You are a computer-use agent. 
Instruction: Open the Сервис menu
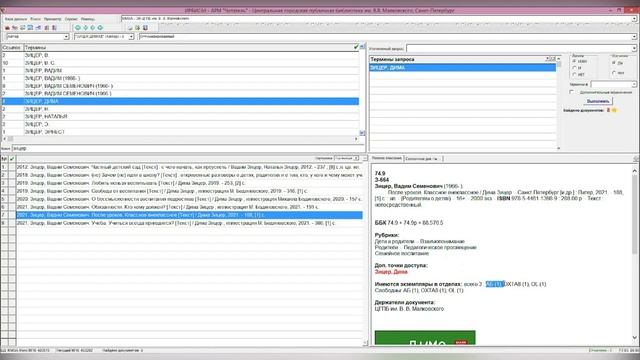click(x=71, y=19)
